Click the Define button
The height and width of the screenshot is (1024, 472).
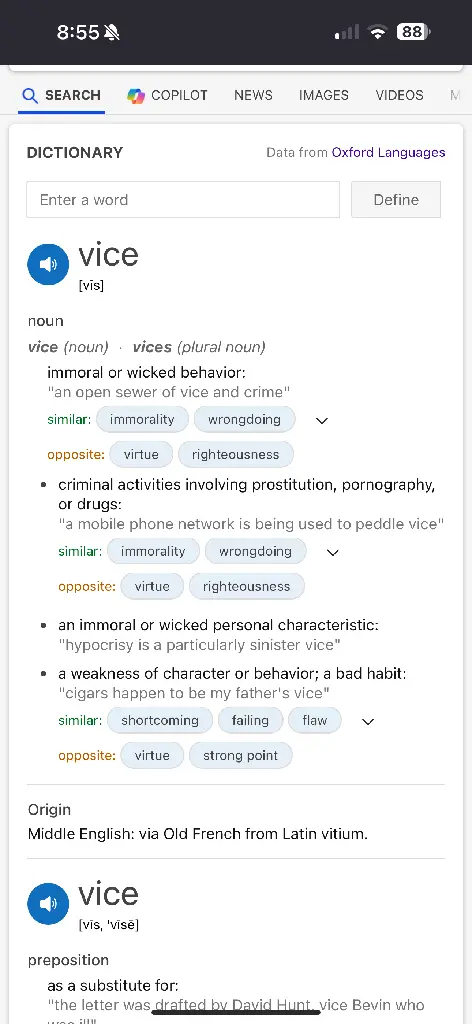point(396,200)
